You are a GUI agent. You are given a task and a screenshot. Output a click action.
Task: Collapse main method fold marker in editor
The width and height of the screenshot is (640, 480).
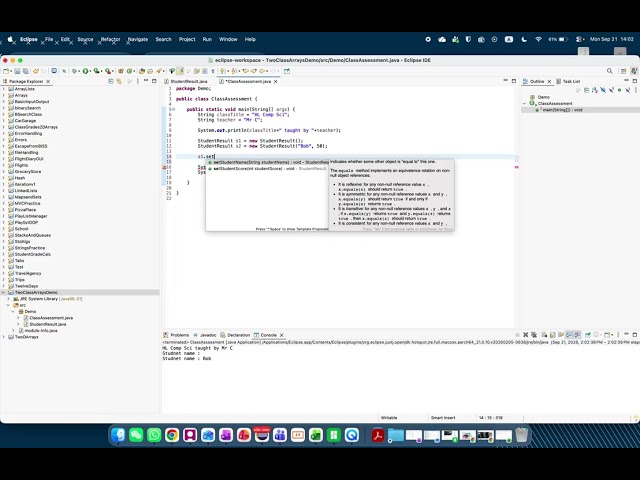173,109
